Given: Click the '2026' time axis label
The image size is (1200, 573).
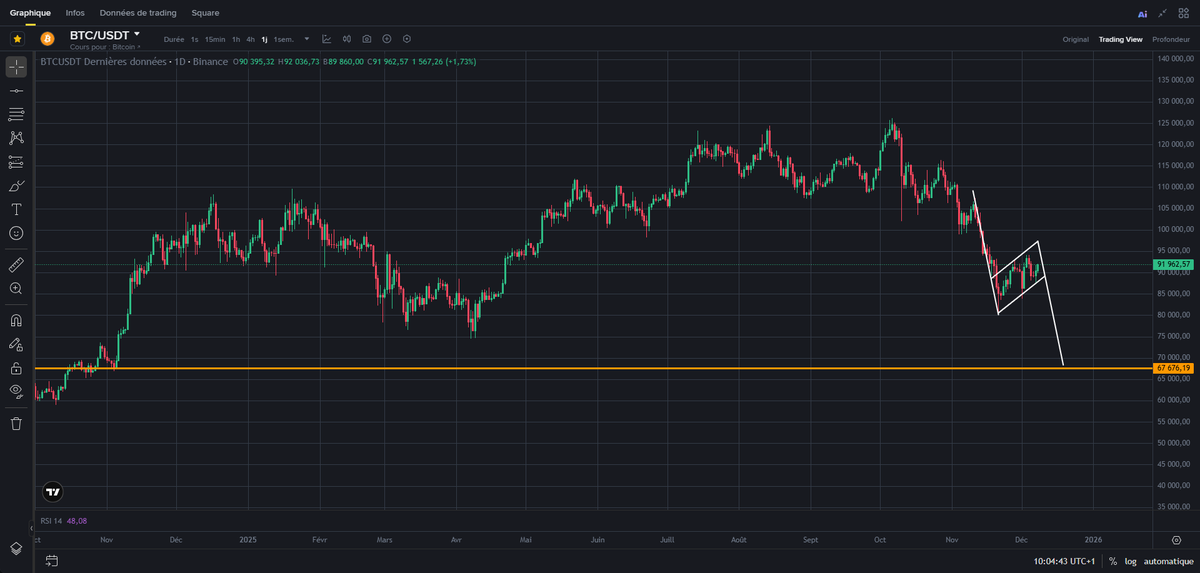Looking at the screenshot, I should (1093, 539).
